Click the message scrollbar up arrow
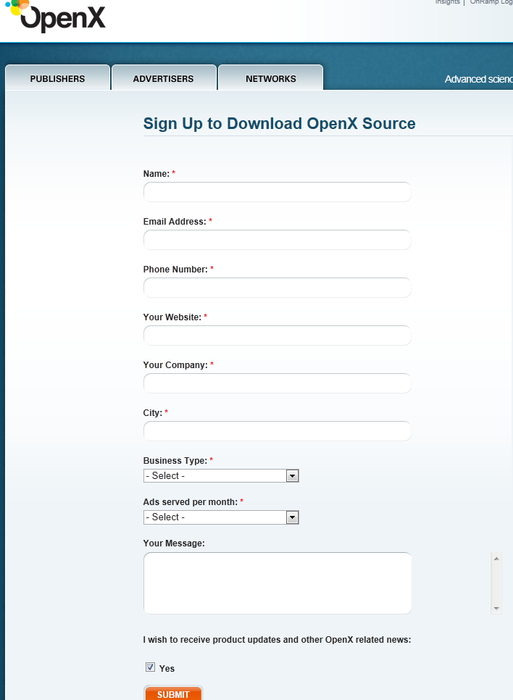The image size is (513, 700). pyautogui.click(x=496, y=558)
